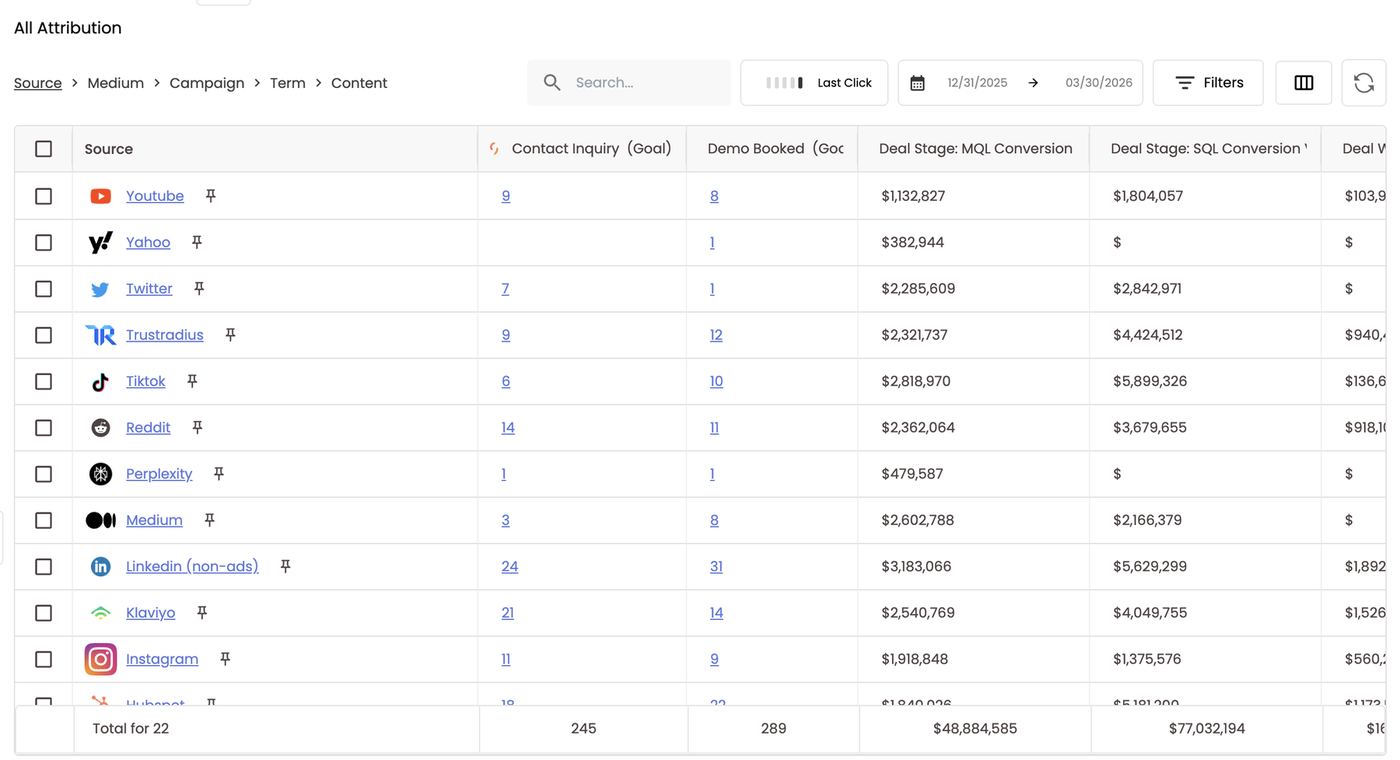The height and width of the screenshot is (760, 1400).
Task: Pin the Trustradius source row
Action: [x=230, y=335]
